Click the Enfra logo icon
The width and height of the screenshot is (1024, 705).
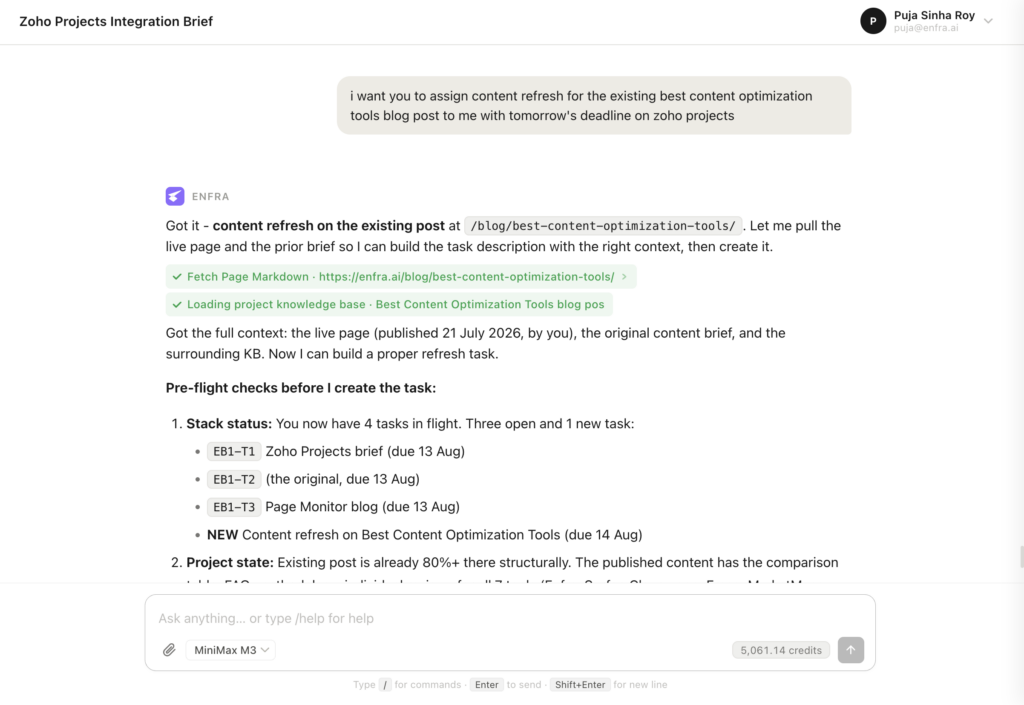point(175,196)
